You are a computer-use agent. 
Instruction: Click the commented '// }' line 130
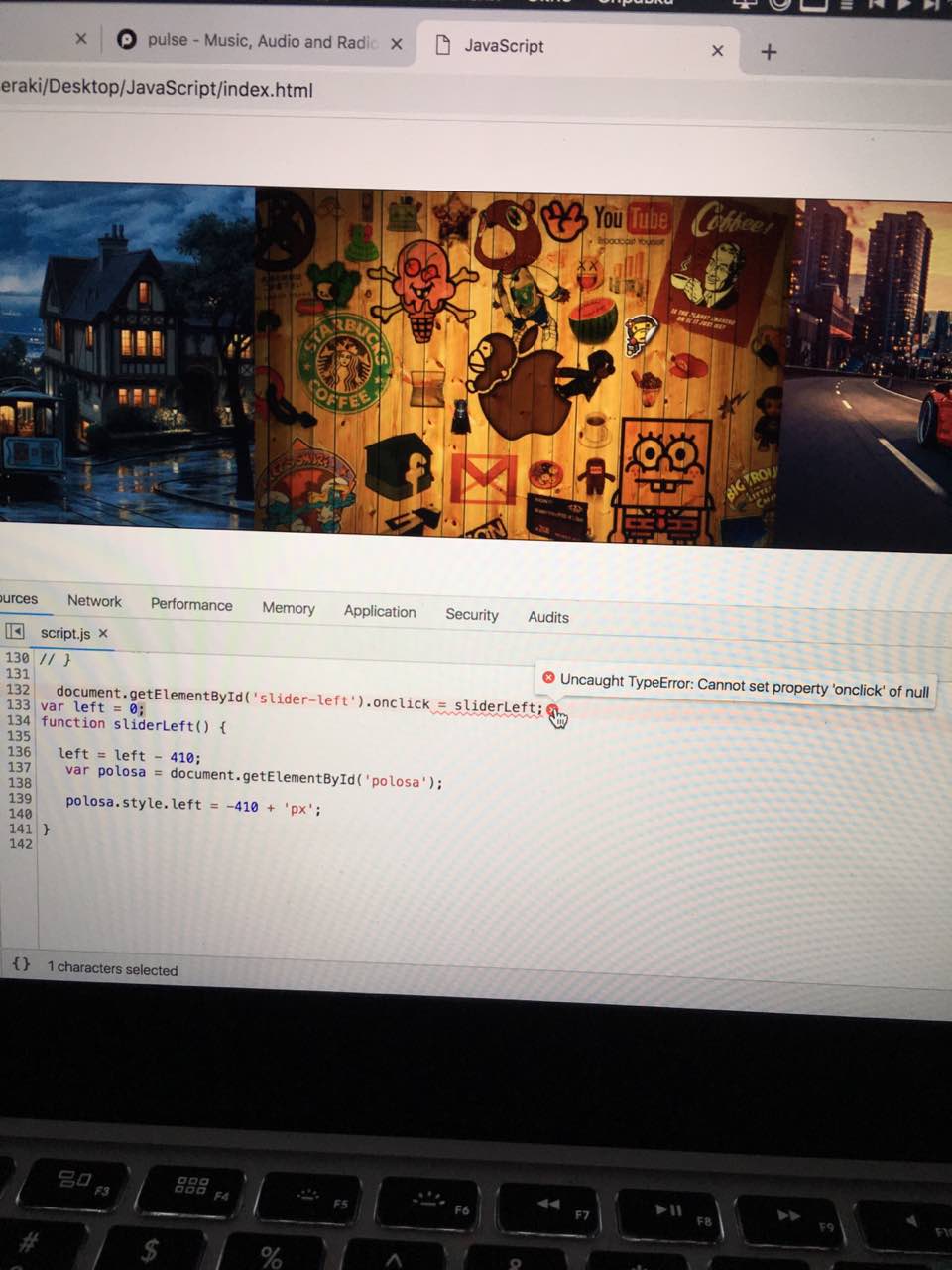[x=55, y=659]
